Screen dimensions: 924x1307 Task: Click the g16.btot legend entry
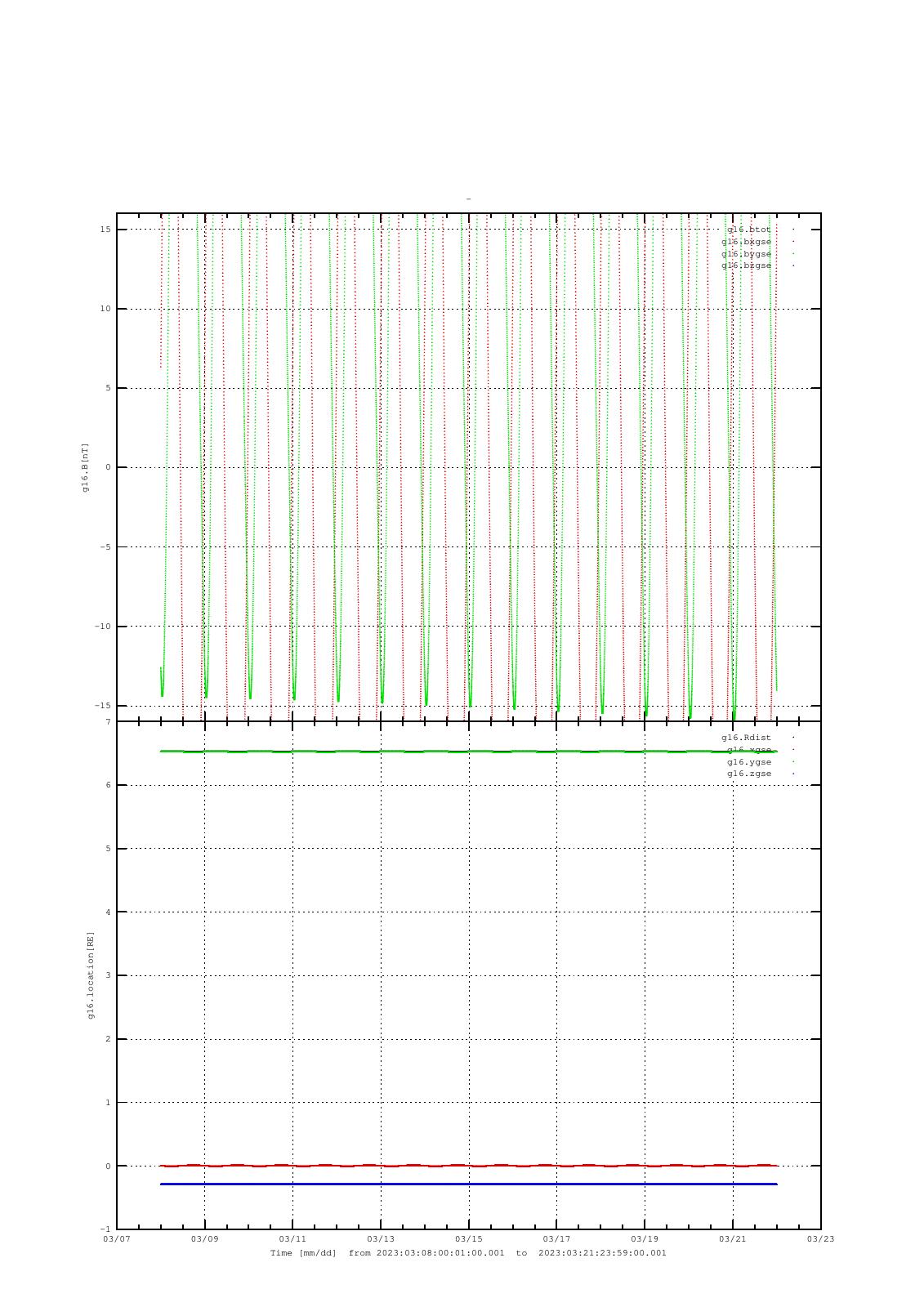tap(749, 230)
